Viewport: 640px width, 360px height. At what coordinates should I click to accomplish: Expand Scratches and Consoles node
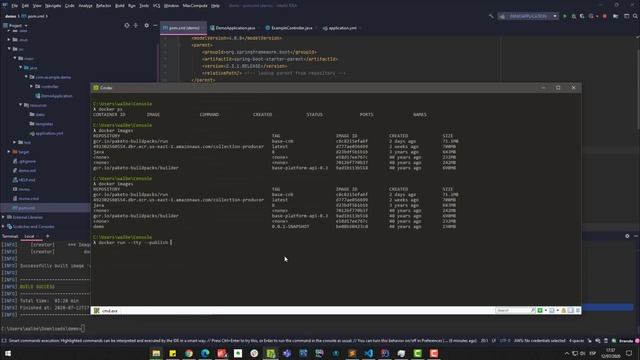click(x=4, y=227)
